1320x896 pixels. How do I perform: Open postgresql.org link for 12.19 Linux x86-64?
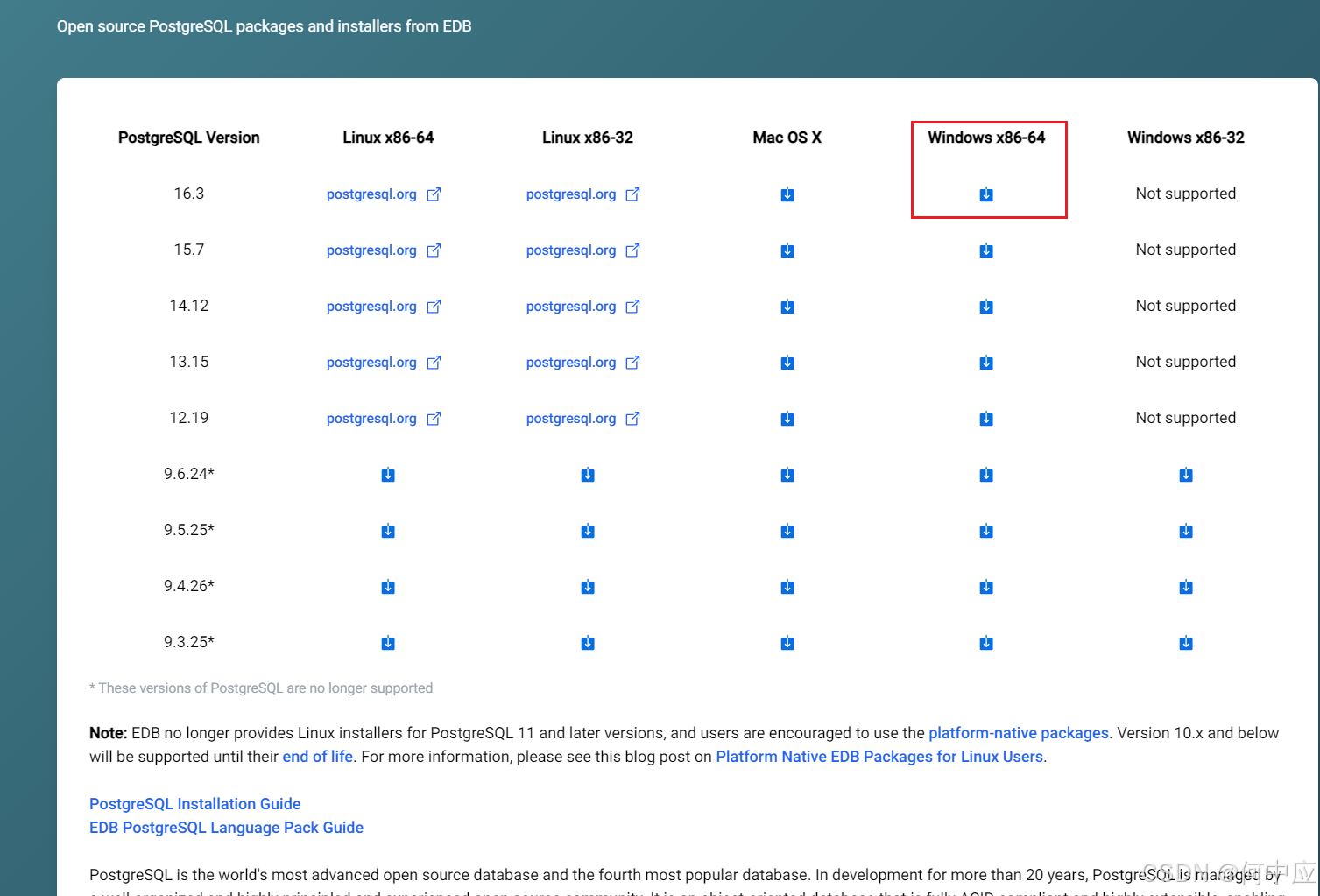[x=384, y=419]
